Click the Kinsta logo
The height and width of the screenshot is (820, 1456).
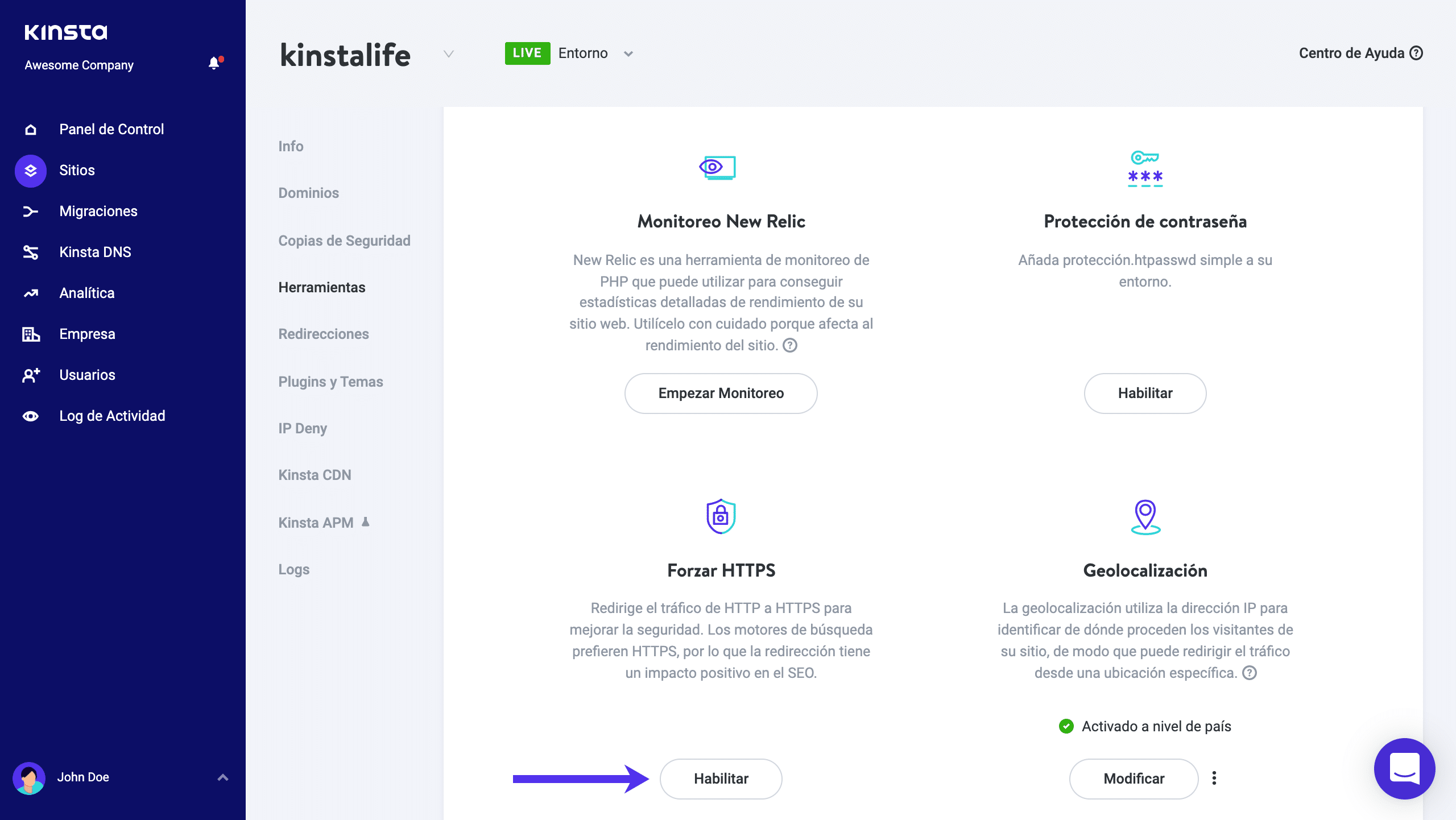point(66,32)
